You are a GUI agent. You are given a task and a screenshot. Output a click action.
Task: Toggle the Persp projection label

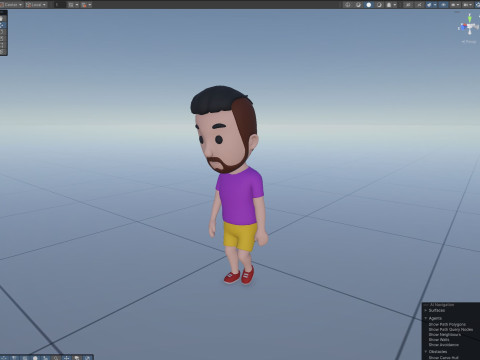(x=469, y=42)
